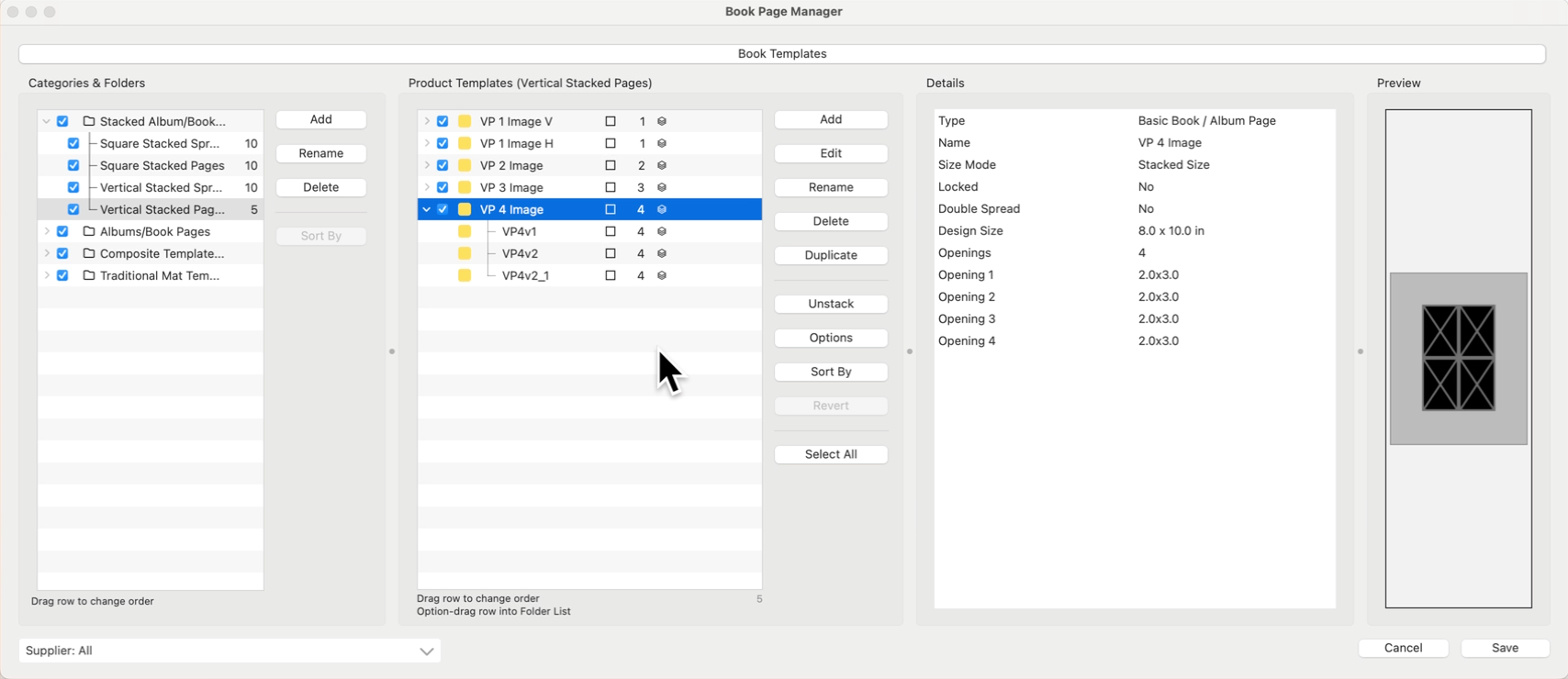Click the stack icon on VP 3 Image row
This screenshot has height=679, width=1568.
[x=662, y=187]
